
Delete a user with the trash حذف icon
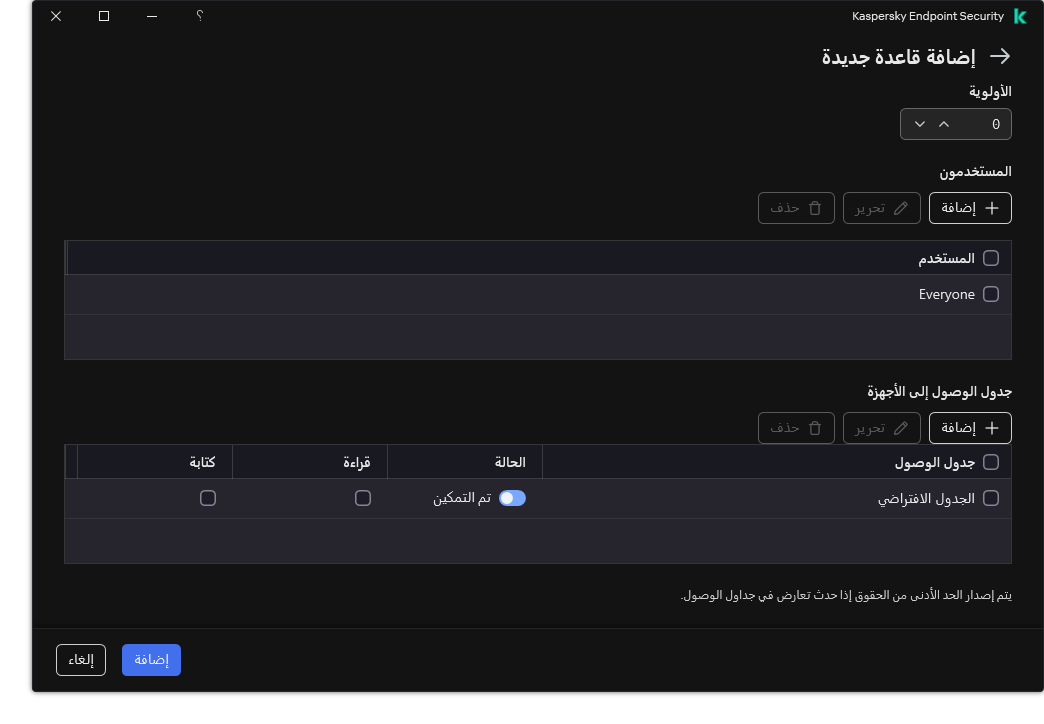[796, 208]
